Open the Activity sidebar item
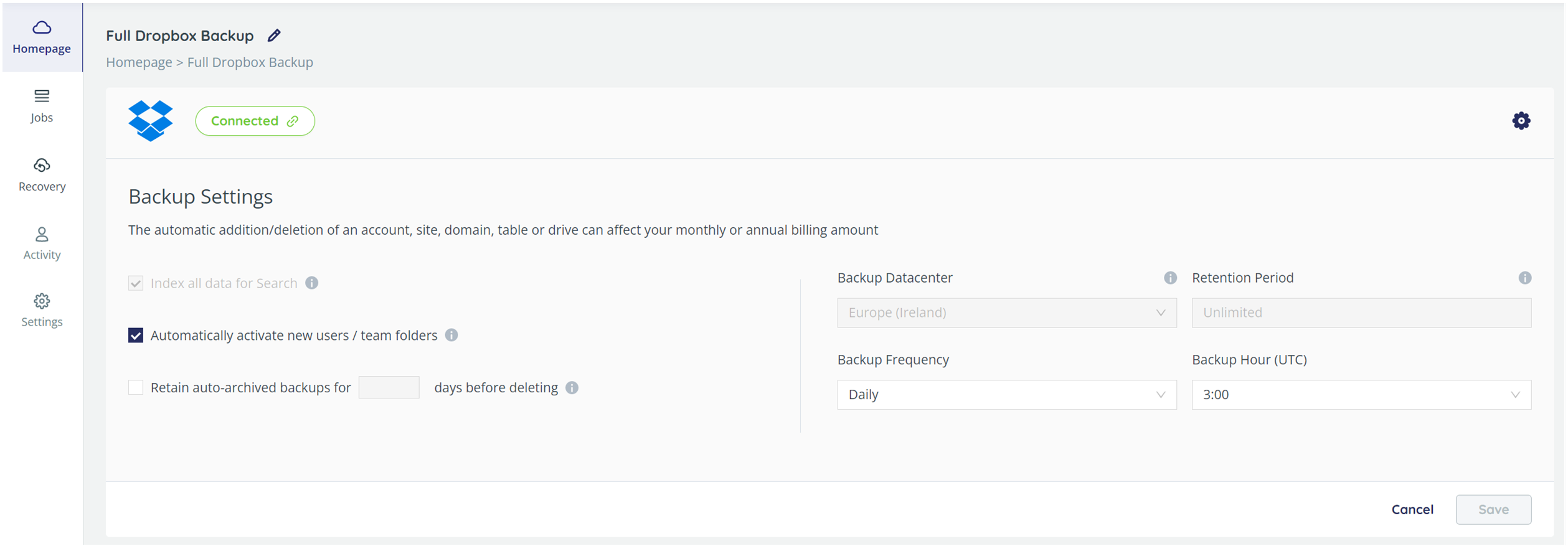 click(42, 243)
